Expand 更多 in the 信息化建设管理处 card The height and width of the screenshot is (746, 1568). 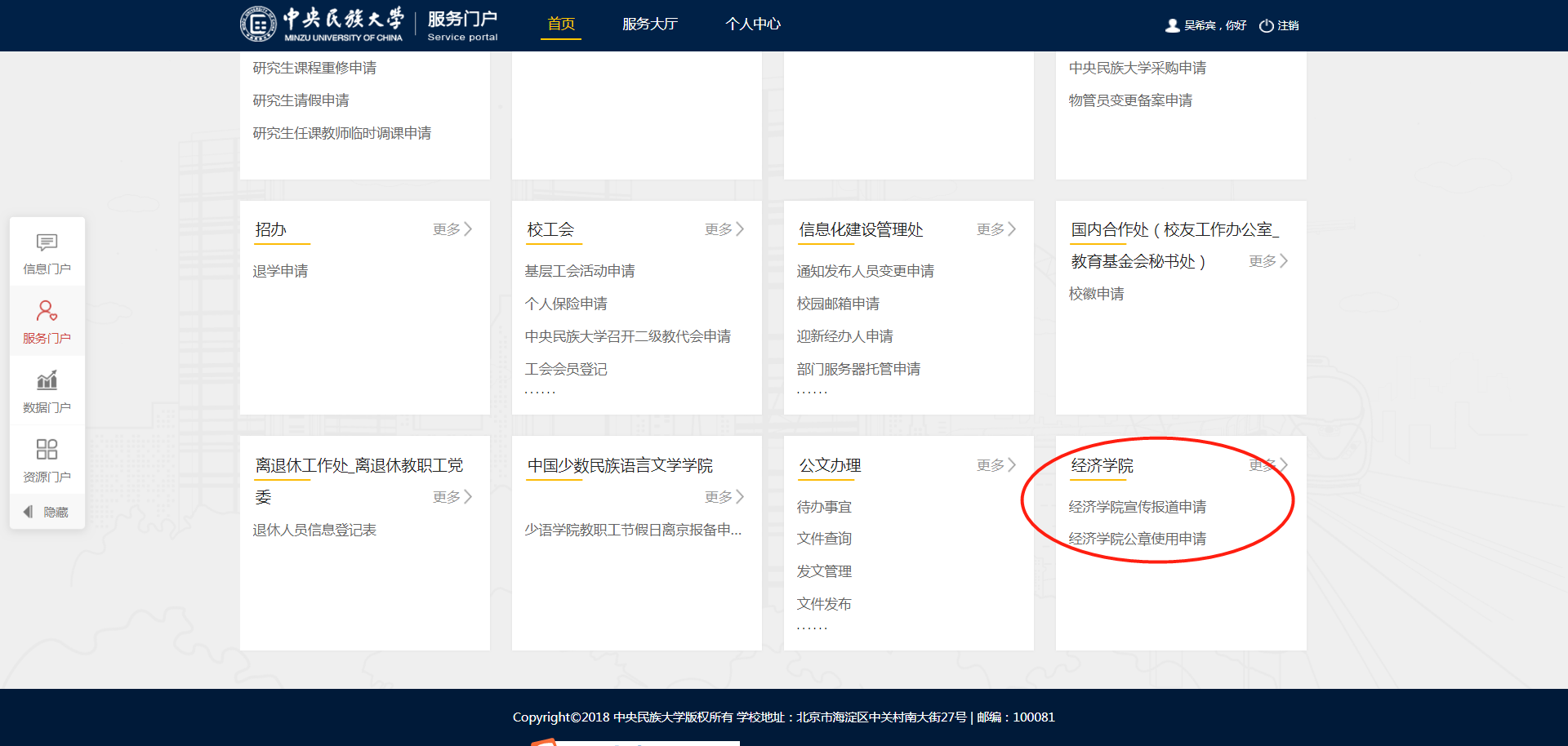click(996, 229)
